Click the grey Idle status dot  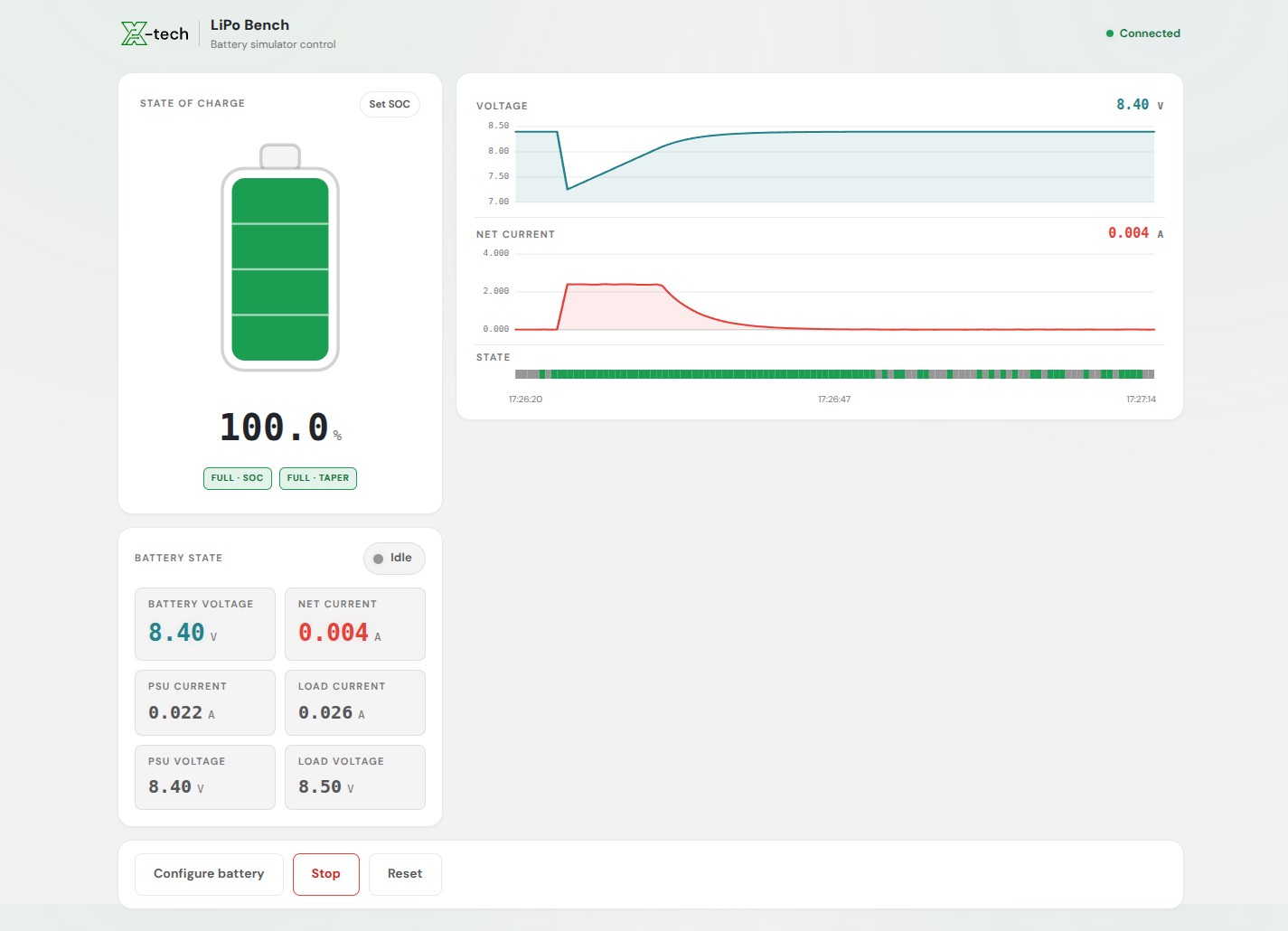coord(379,559)
